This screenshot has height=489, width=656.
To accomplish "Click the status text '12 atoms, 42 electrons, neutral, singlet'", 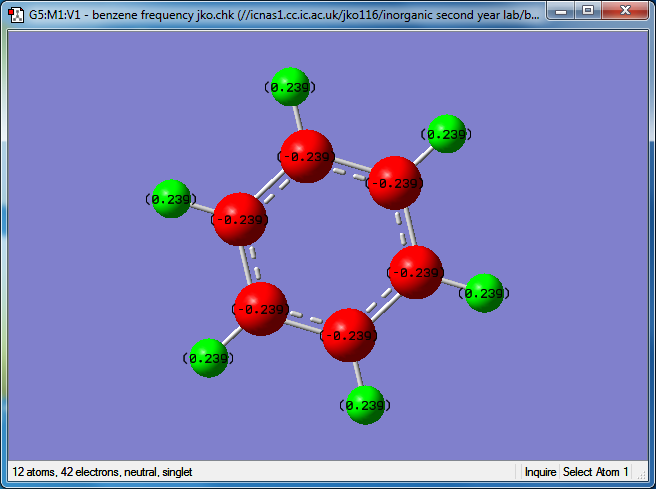I will tap(102, 472).
